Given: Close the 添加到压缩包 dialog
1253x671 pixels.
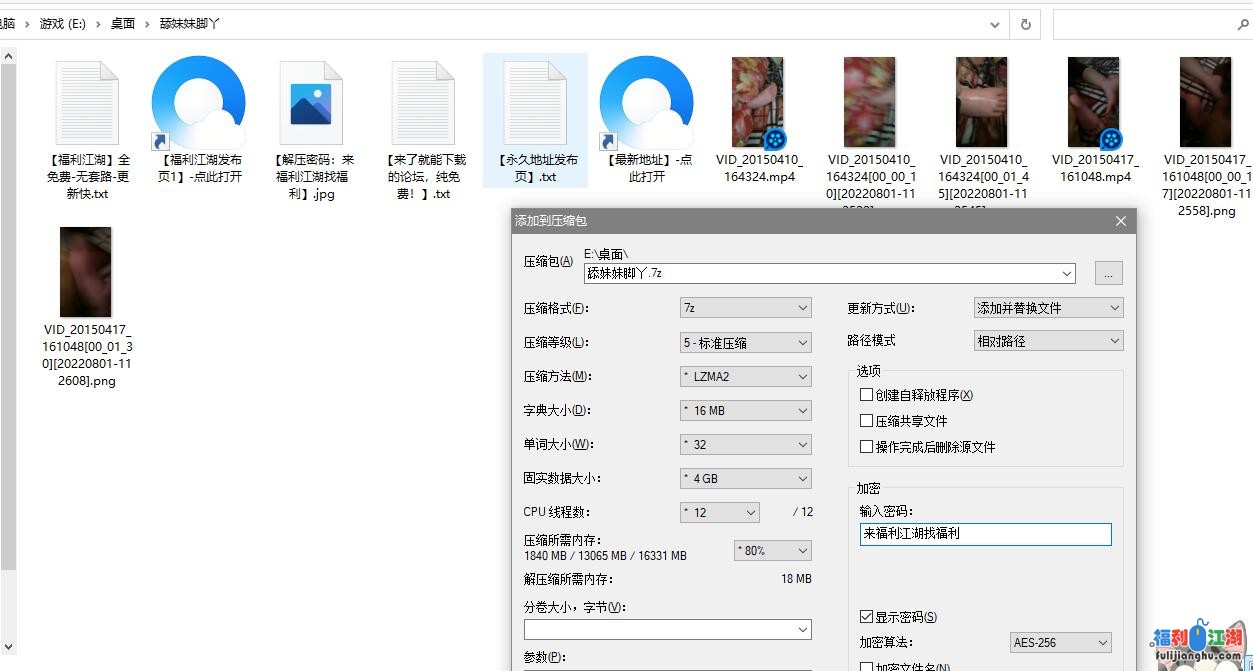Looking at the screenshot, I should click(x=1121, y=221).
